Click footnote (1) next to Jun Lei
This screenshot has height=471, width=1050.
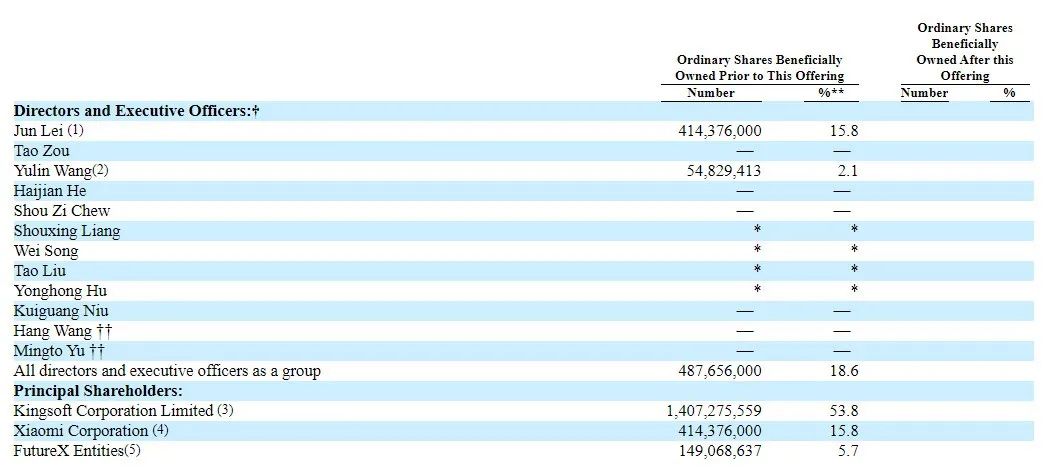click(77, 131)
